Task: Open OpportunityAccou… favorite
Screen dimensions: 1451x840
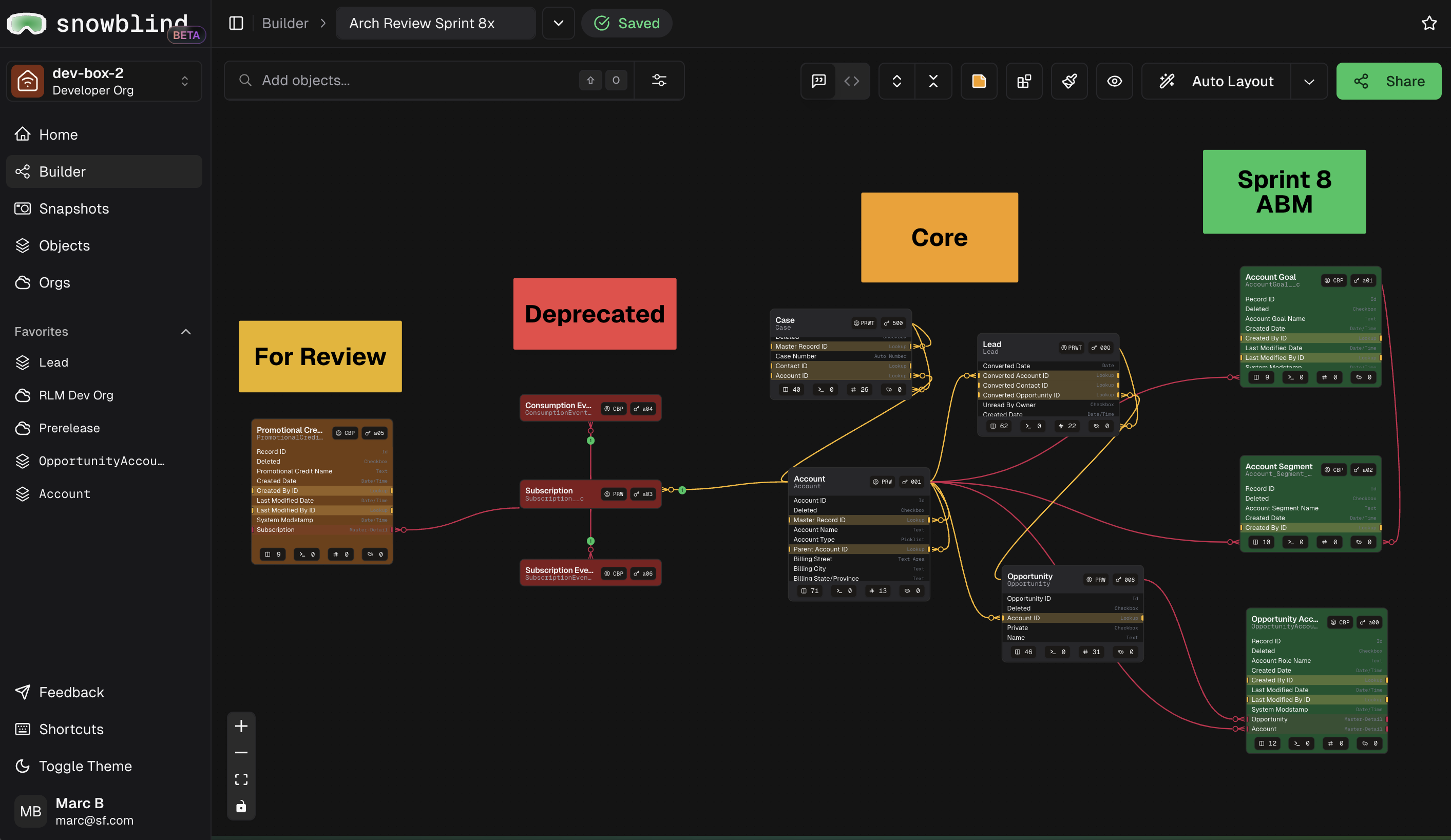Action: click(104, 461)
